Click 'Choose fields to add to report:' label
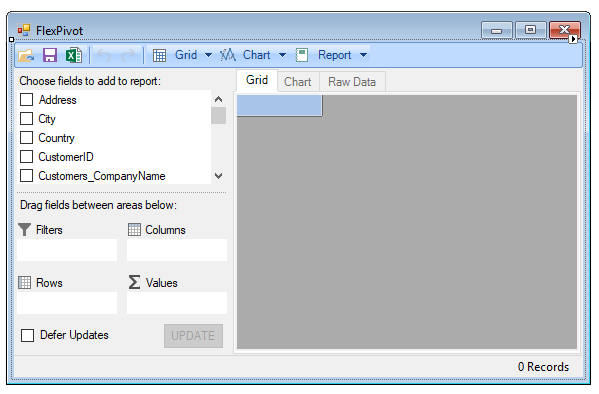The width and height of the screenshot is (599, 394). pyautogui.click(x=90, y=81)
